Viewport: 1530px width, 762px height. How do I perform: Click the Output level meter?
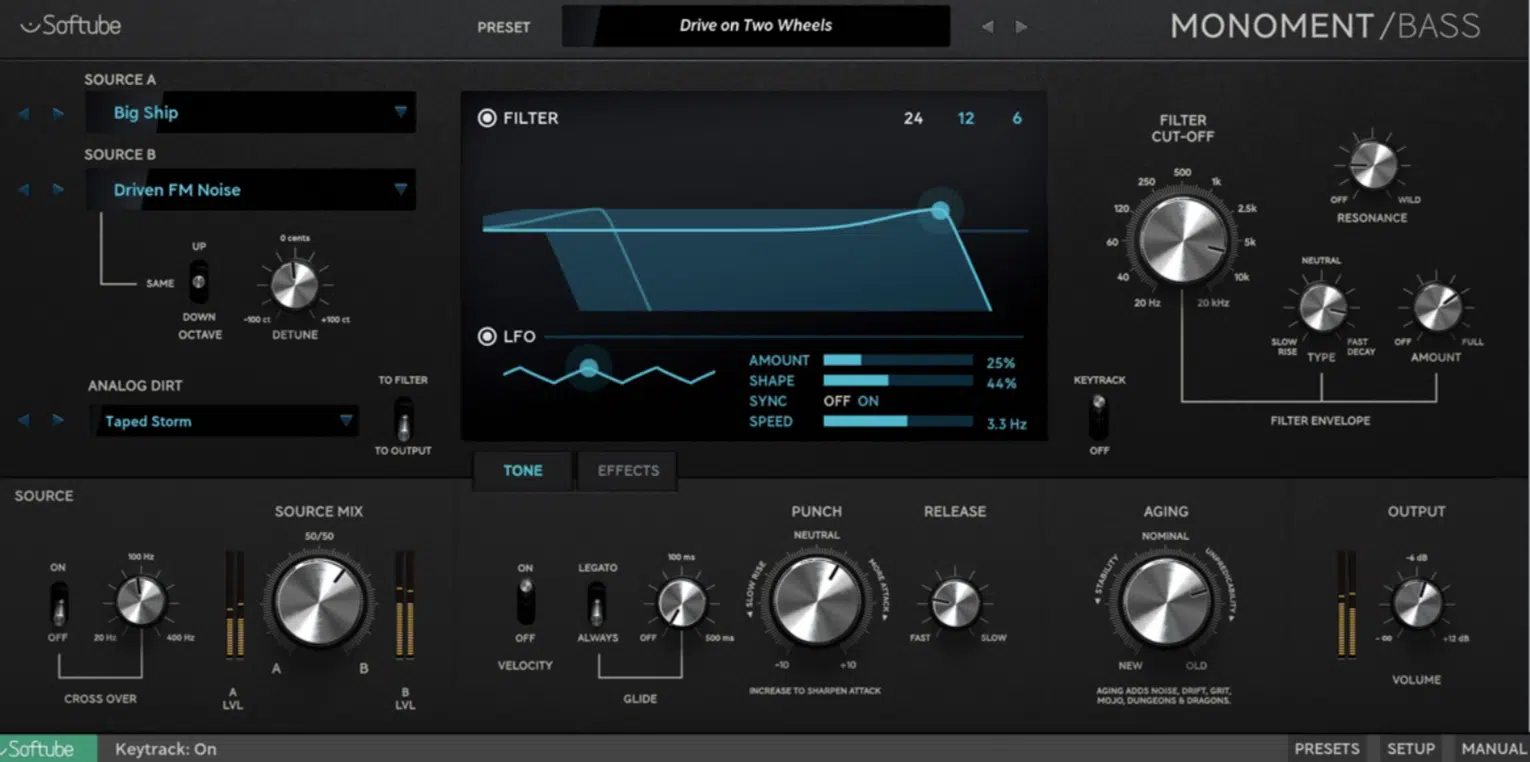(x=1348, y=604)
